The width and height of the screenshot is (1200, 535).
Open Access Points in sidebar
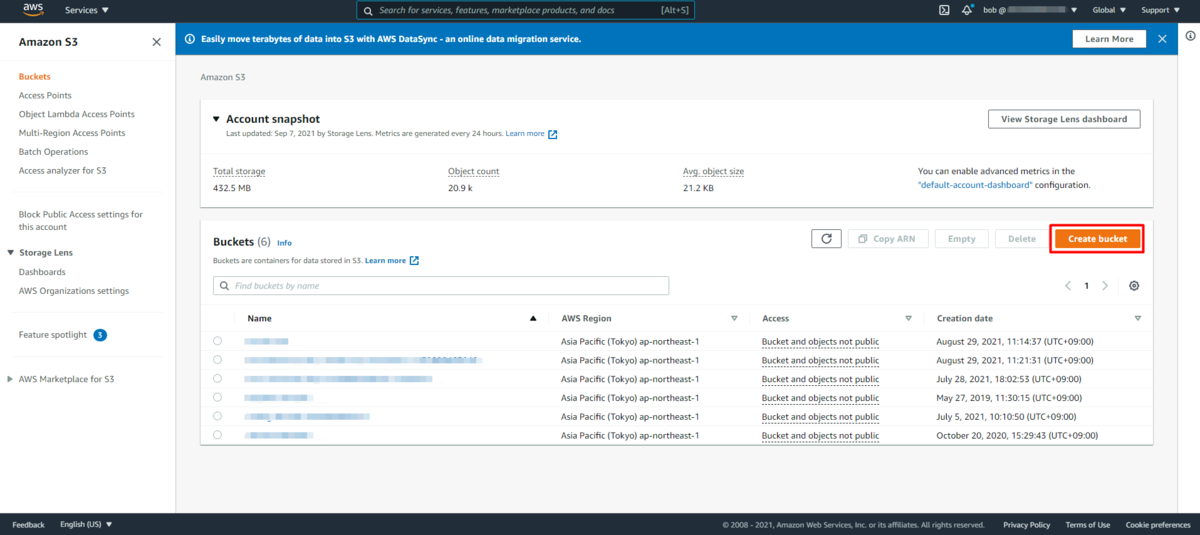click(45, 95)
